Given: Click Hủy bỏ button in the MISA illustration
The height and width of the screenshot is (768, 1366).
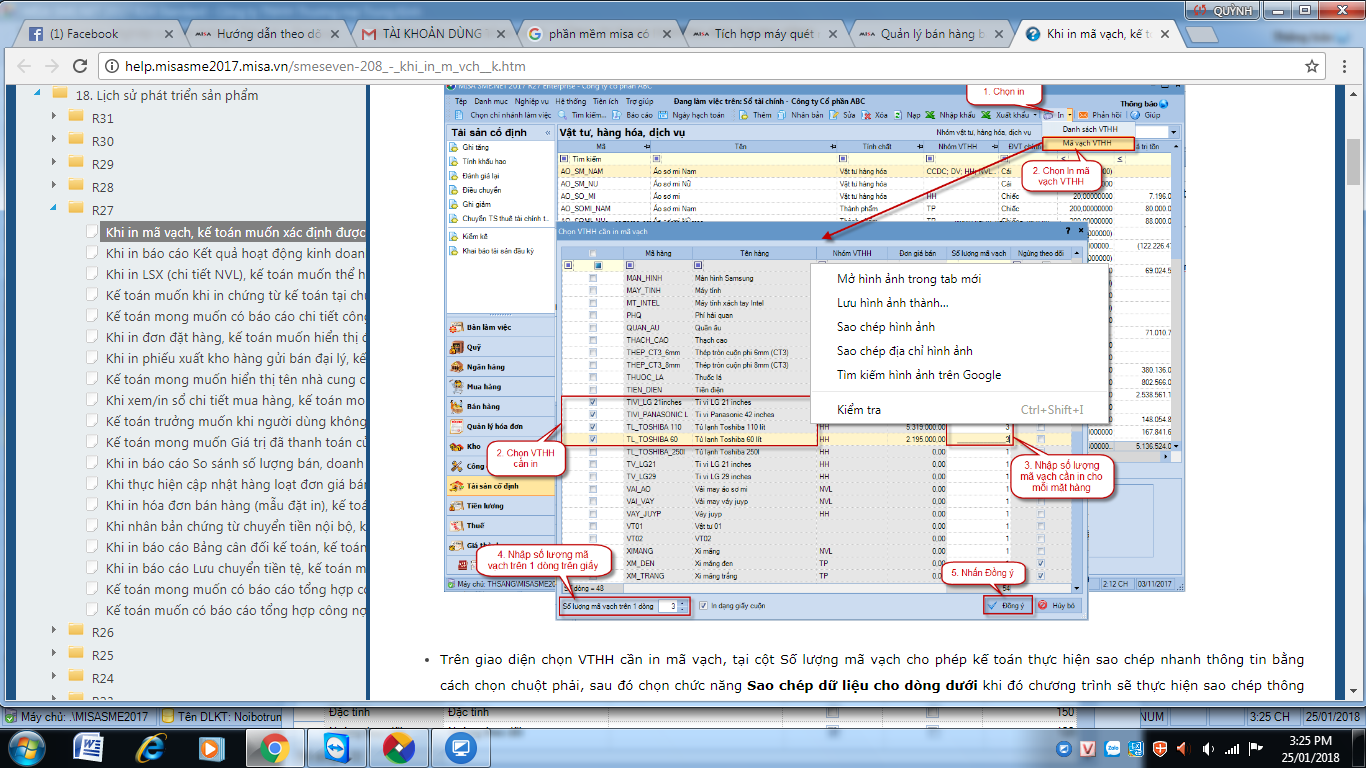Looking at the screenshot, I should click(1056, 605).
